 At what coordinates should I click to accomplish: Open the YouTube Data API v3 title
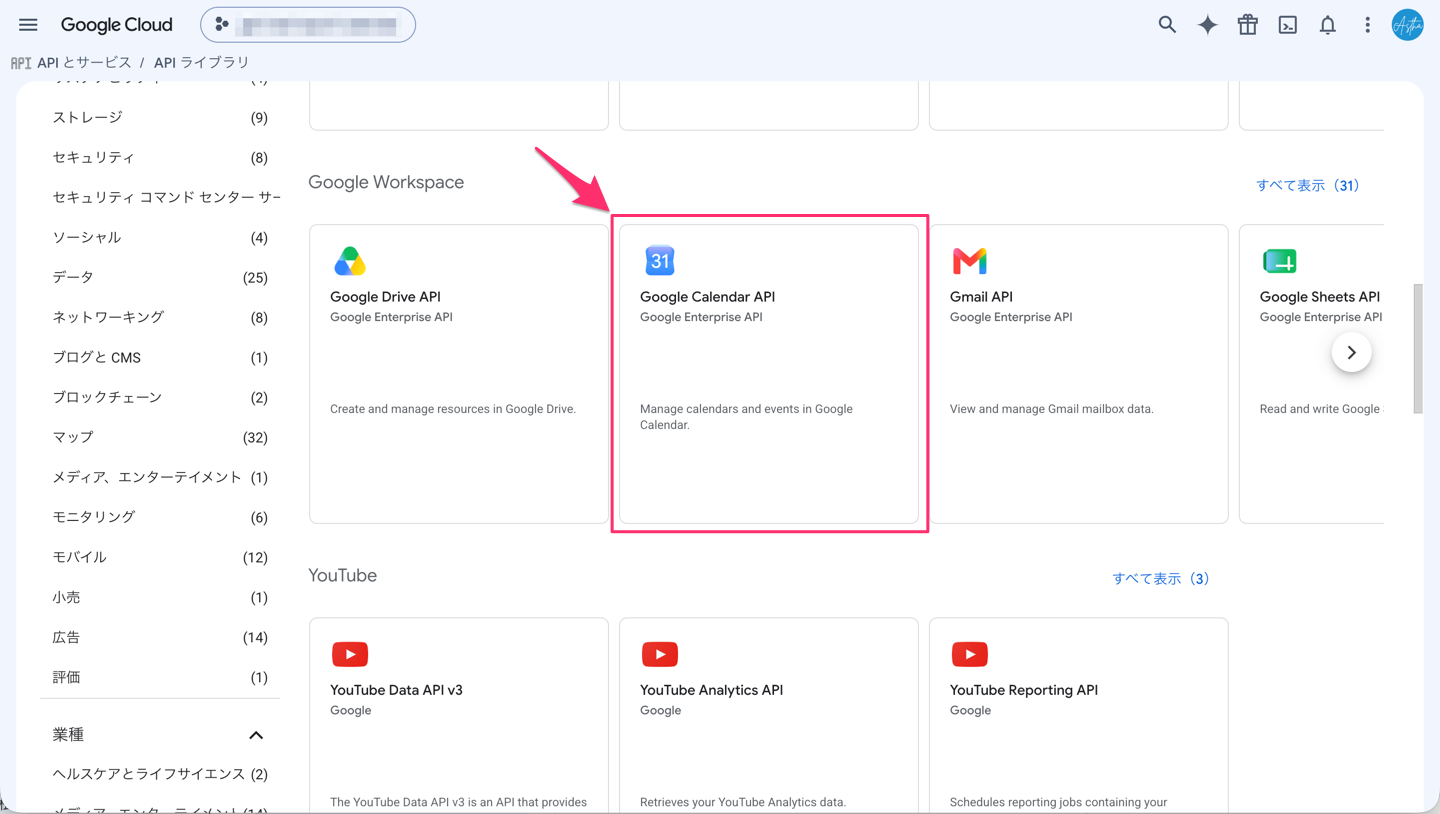396,690
